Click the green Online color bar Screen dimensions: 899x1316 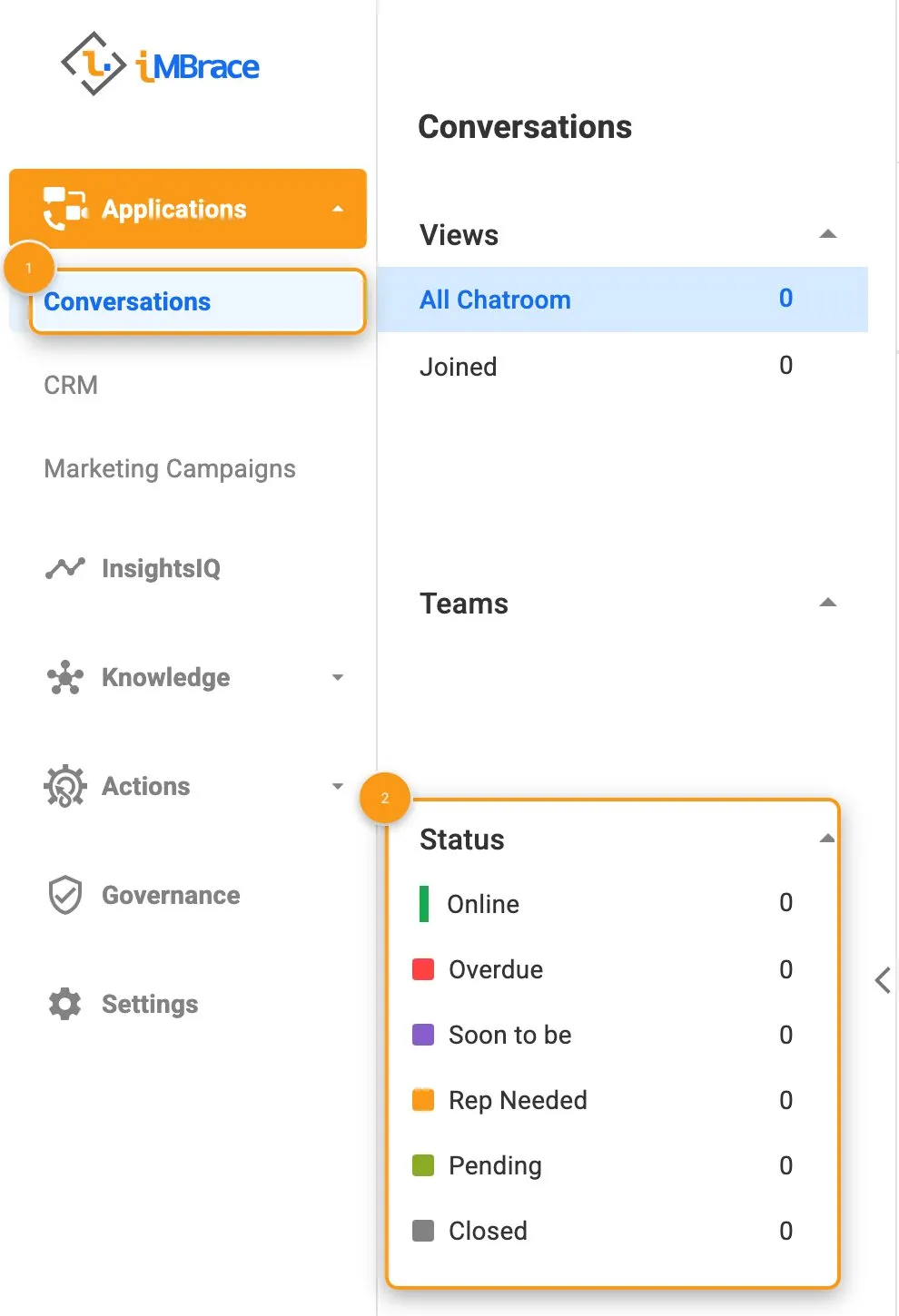point(423,904)
